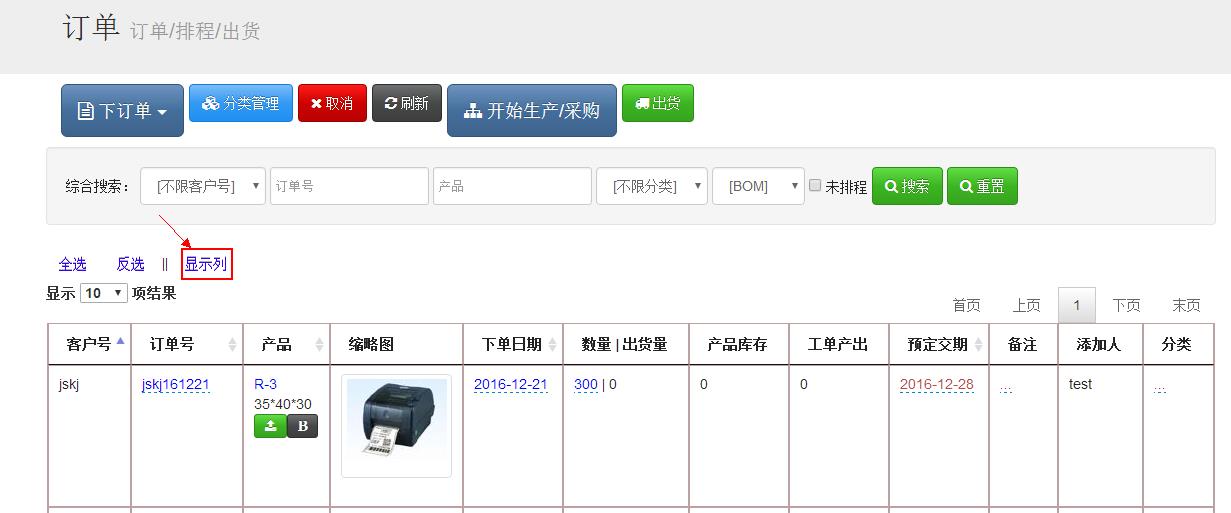Expand the 不限分类 dropdown
This screenshot has width=1231, height=513.
pyautogui.click(x=651, y=186)
